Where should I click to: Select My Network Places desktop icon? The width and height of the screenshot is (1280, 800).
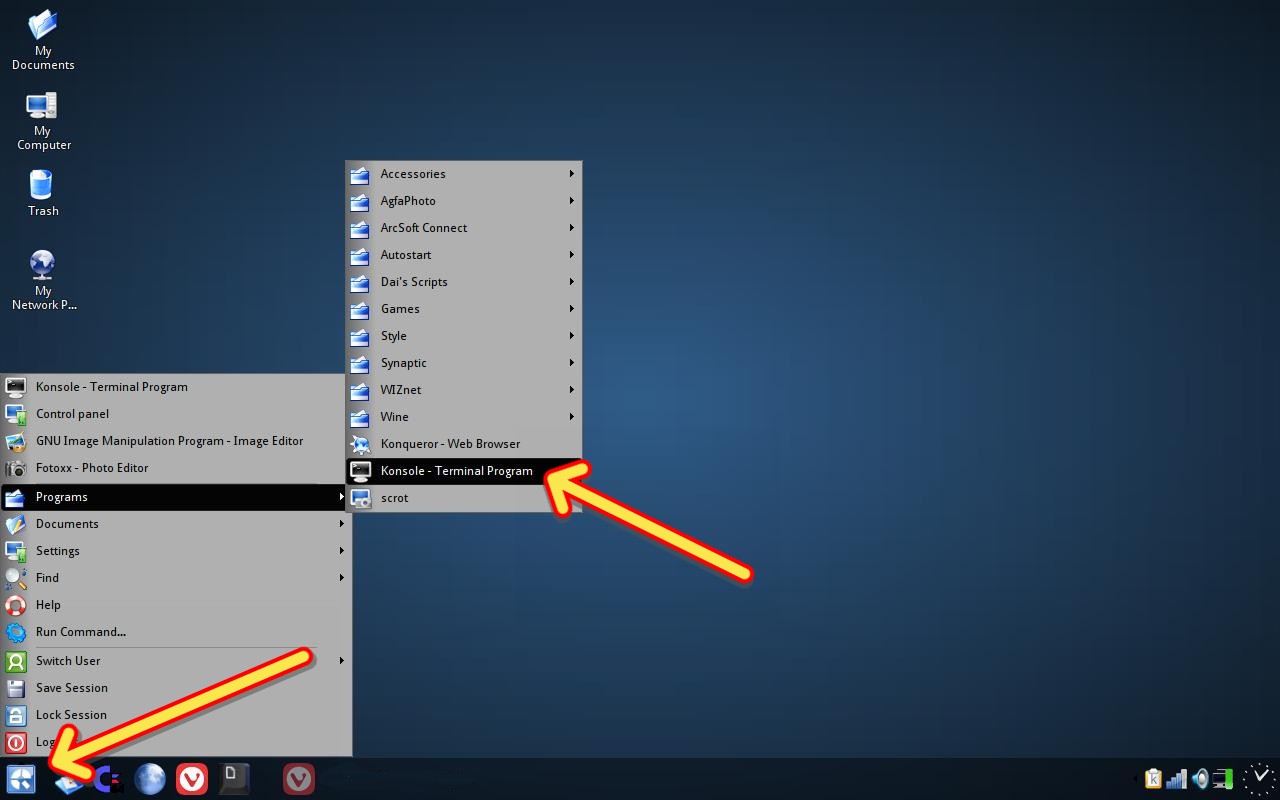coord(43,280)
